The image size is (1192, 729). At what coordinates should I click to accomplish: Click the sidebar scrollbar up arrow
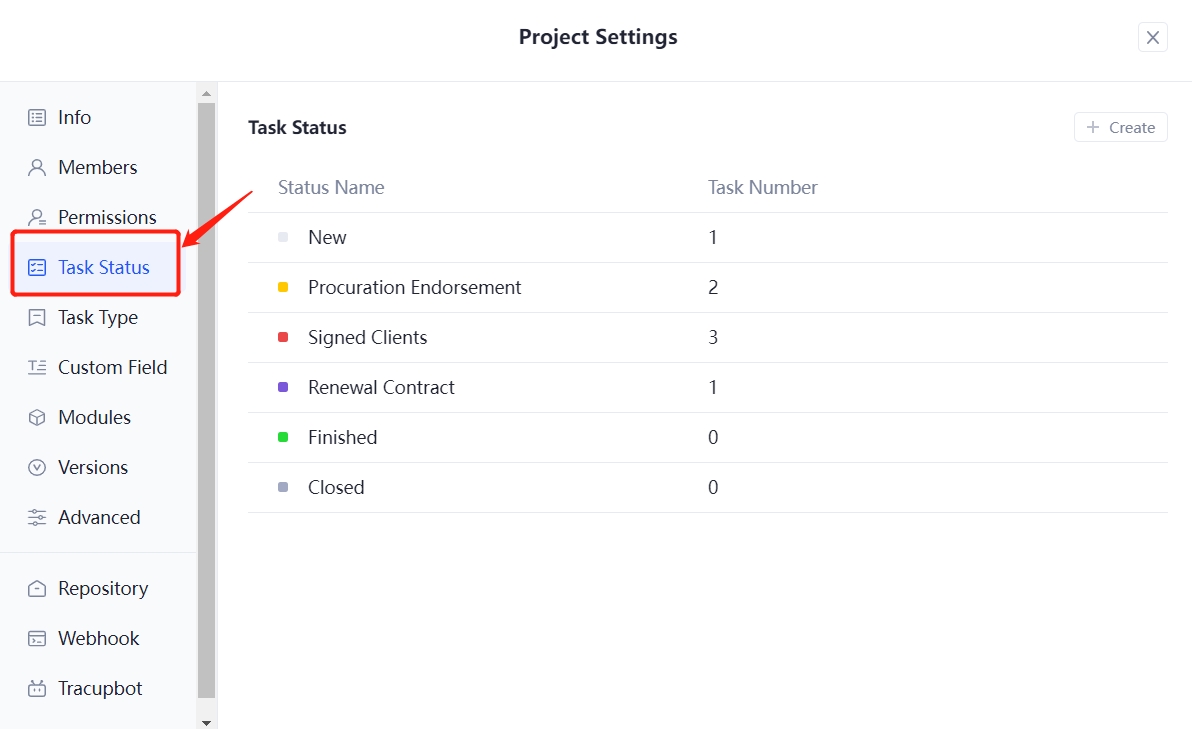pos(207,94)
